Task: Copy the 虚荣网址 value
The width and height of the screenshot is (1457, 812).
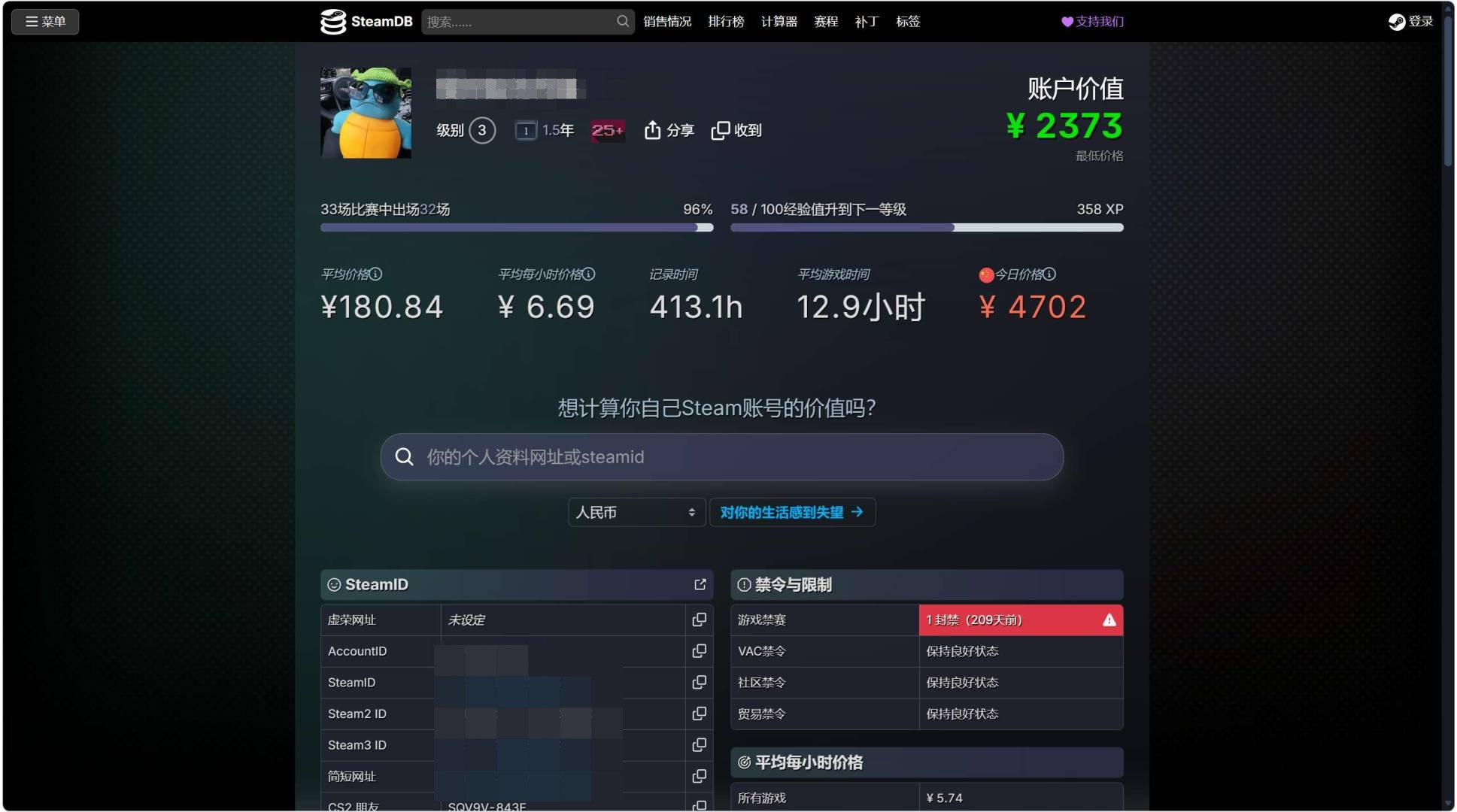Action: pyautogui.click(x=699, y=620)
